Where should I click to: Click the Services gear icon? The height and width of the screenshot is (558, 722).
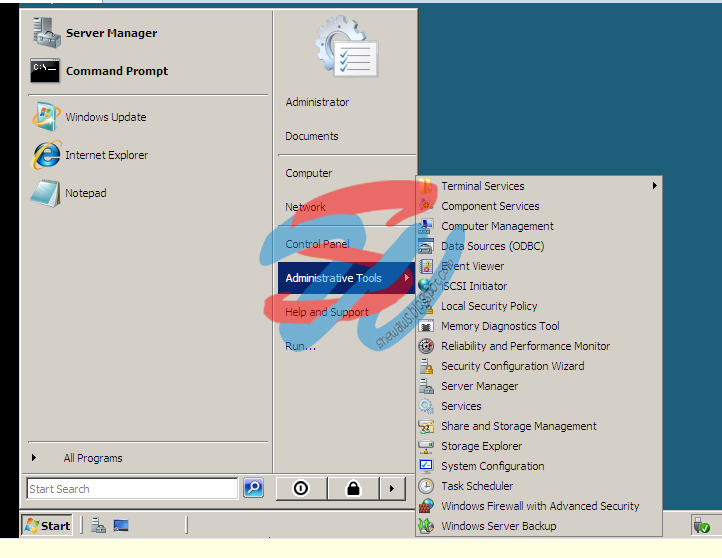426,406
